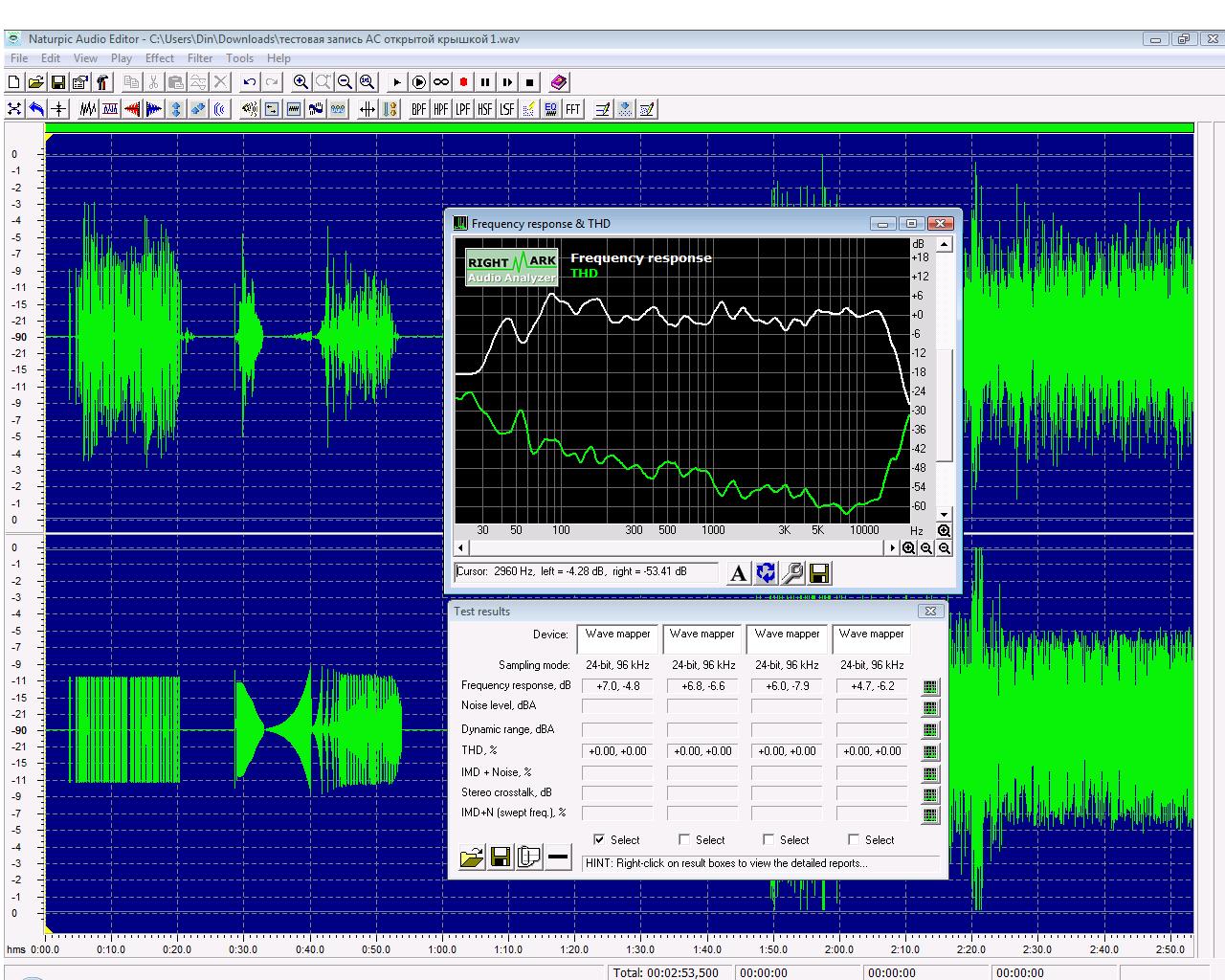Screen dimensions: 1225x980
Task: Click the Undo arrow icon
Action: [250, 82]
